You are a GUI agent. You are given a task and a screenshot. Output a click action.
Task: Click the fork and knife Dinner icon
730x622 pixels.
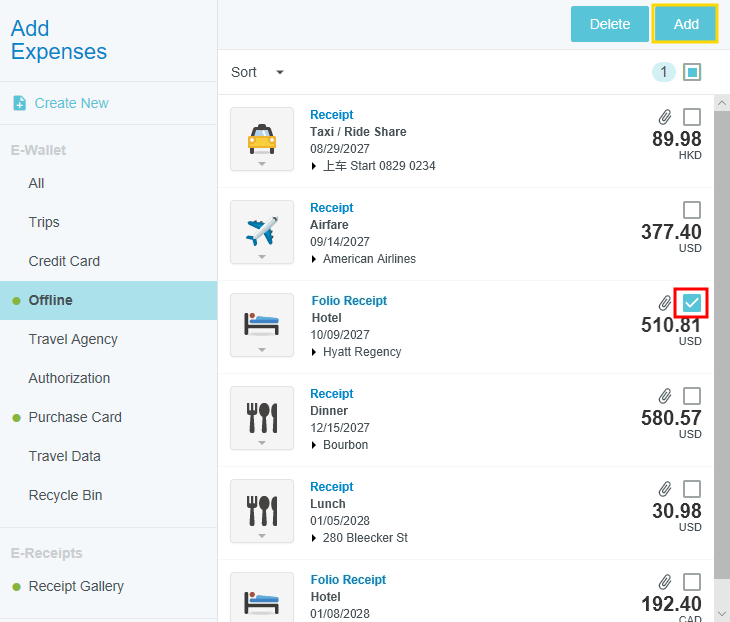pyautogui.click(x=261, y=417)
